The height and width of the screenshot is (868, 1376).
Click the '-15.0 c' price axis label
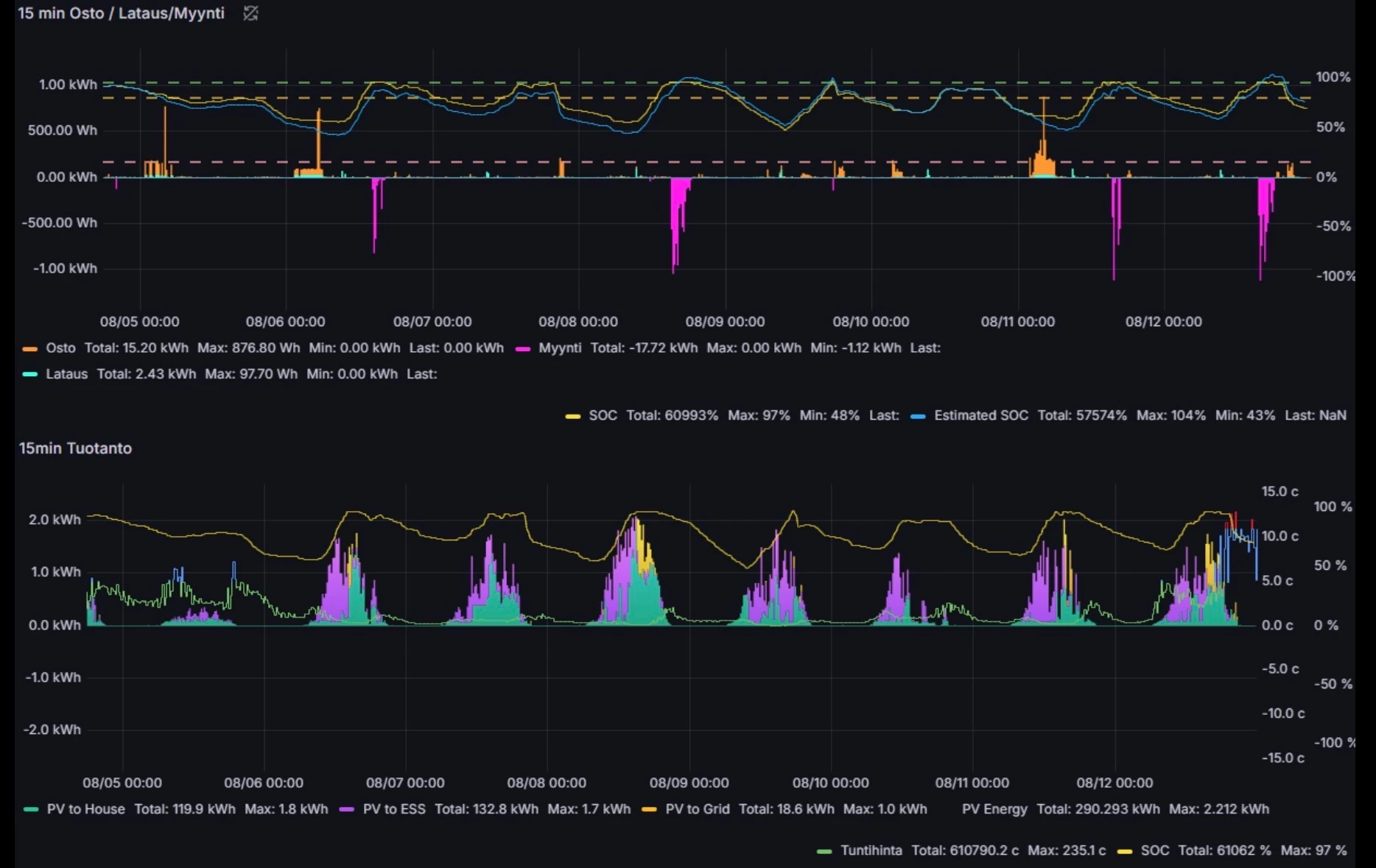click(1282, 758)
